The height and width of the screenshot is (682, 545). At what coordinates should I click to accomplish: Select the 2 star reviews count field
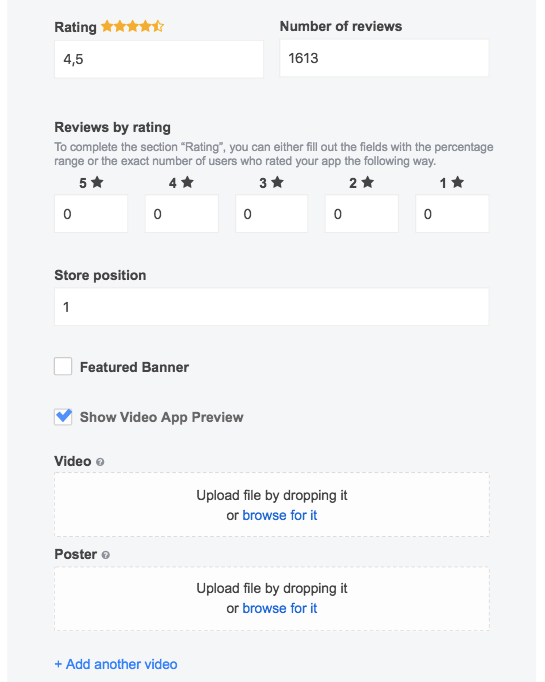[x=361, y=214]
